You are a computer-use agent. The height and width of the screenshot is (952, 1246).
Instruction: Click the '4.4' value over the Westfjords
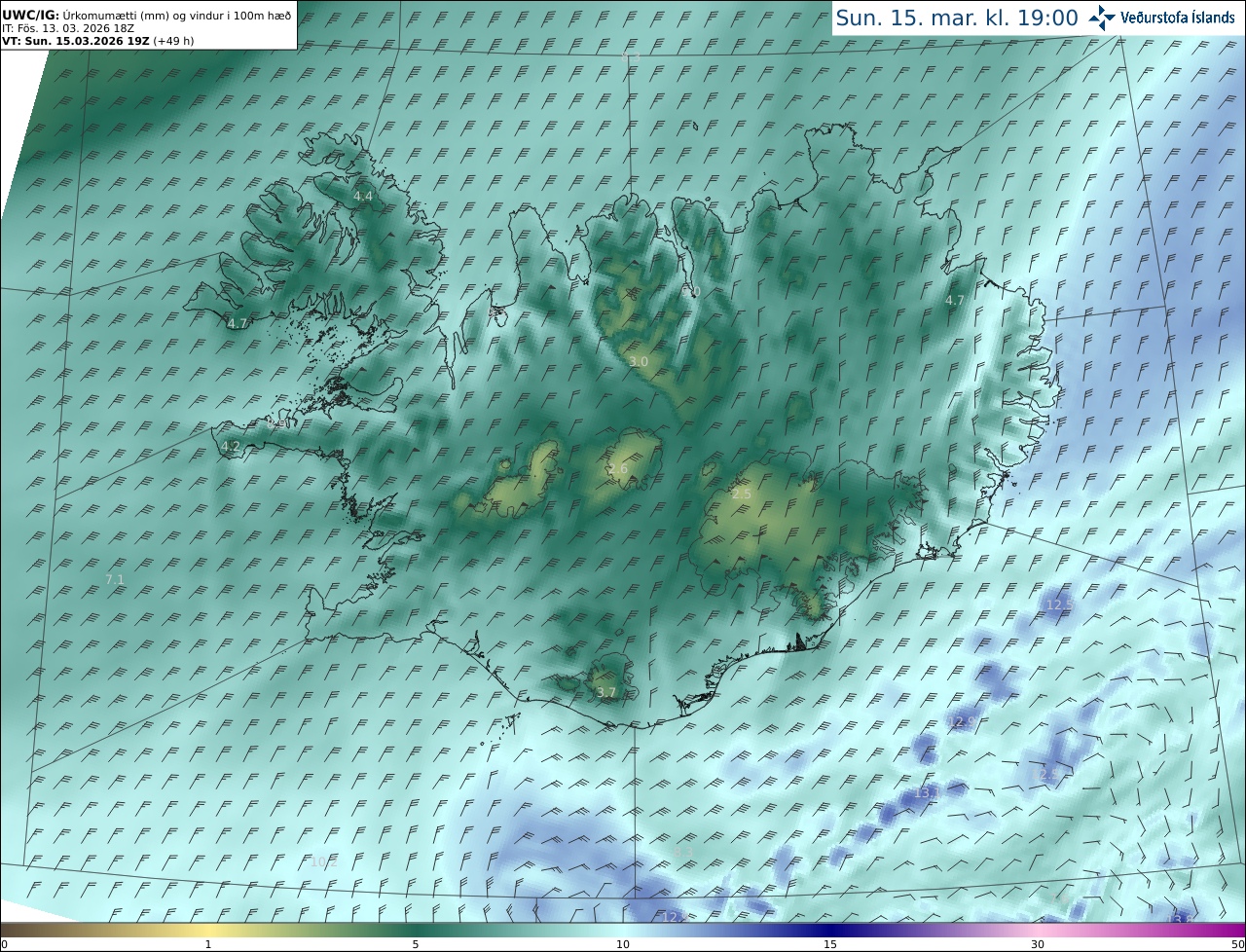pyautogui.click(x=363, y=197)
